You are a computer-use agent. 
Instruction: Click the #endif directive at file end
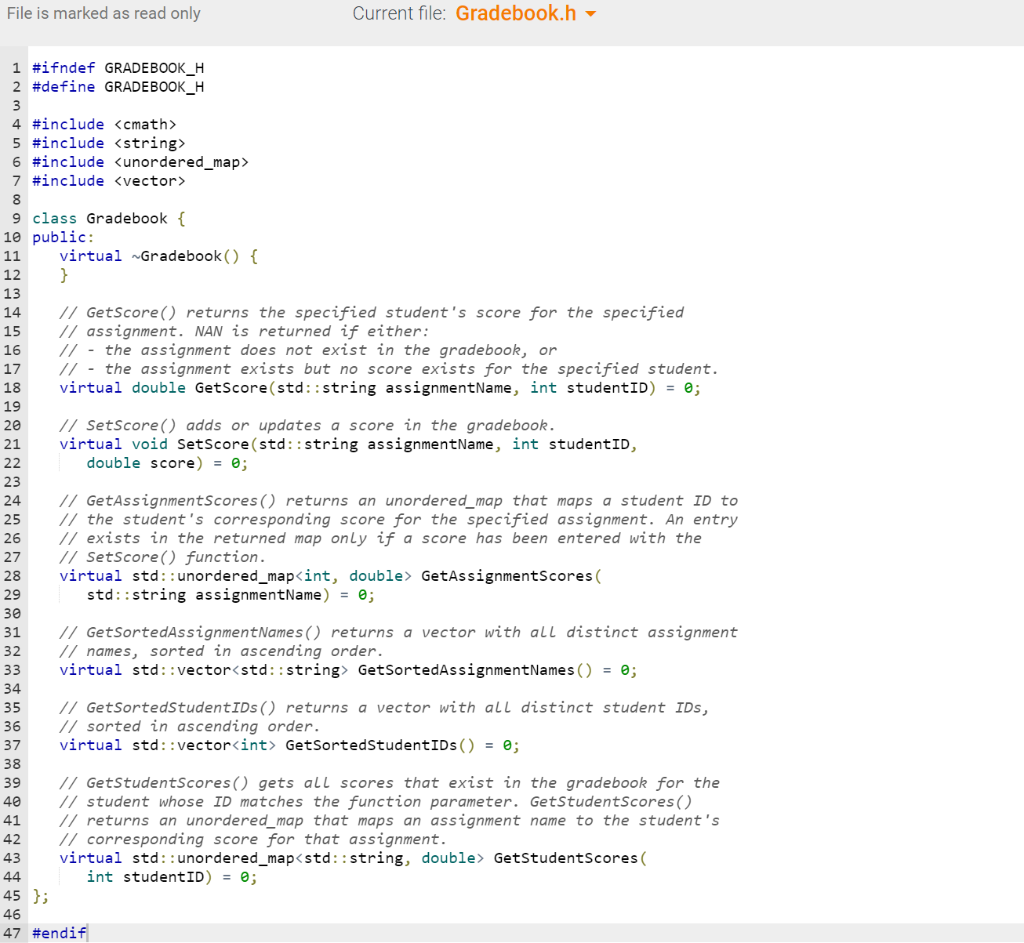(55, 932)
